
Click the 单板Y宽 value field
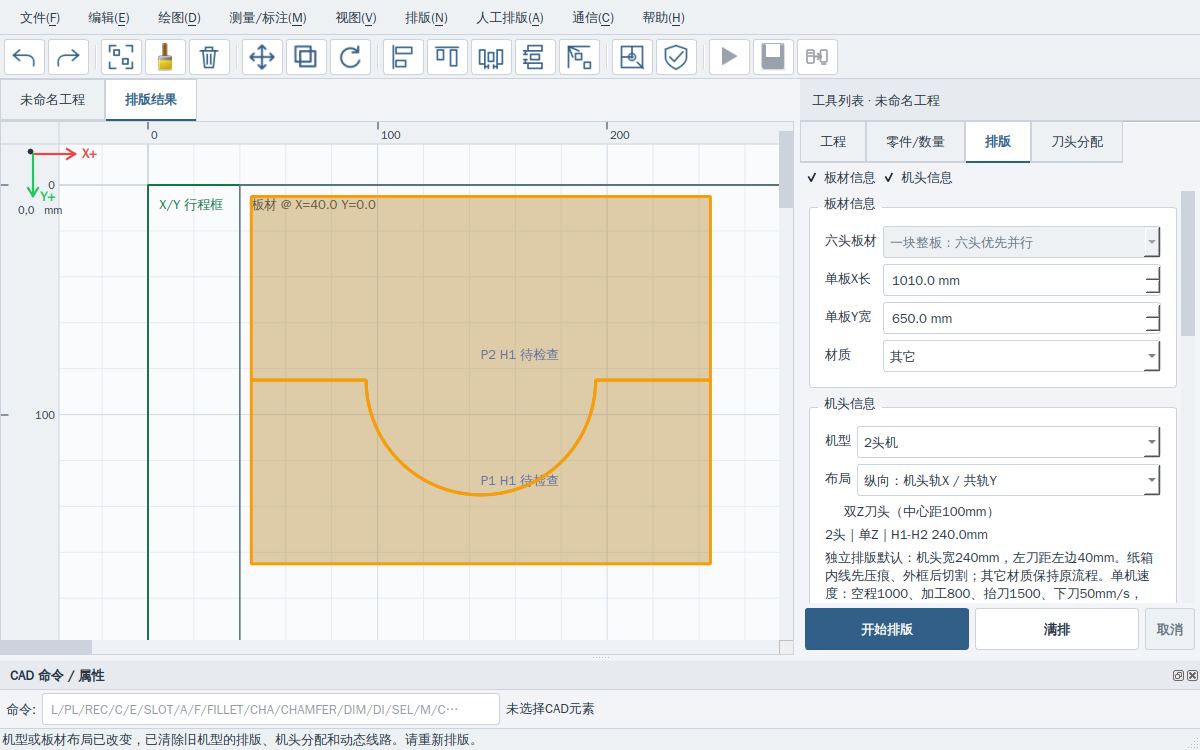(x=1022, y=318)
